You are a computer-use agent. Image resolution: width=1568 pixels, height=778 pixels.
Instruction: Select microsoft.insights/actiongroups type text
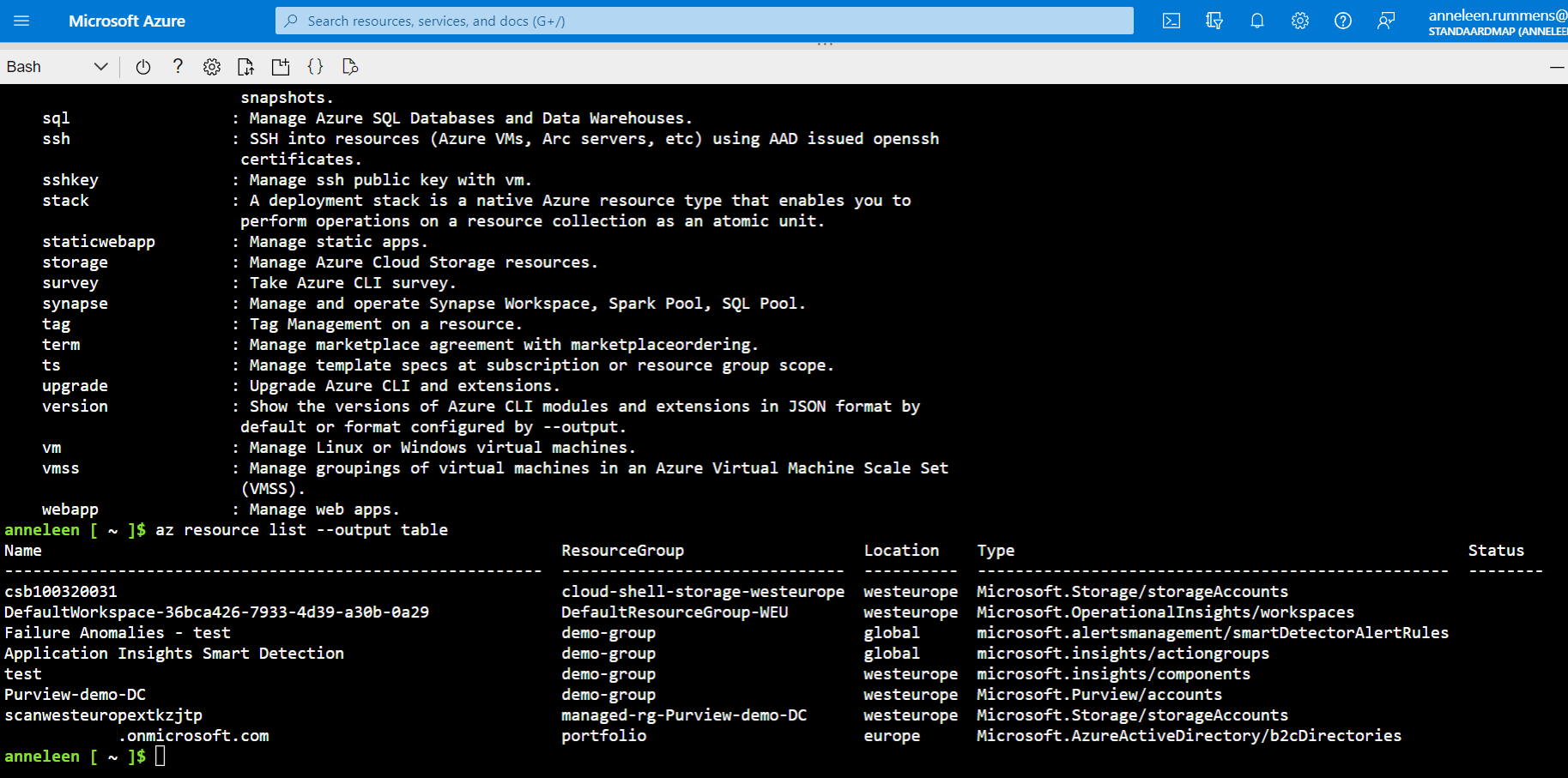[x=1123, y=654]
